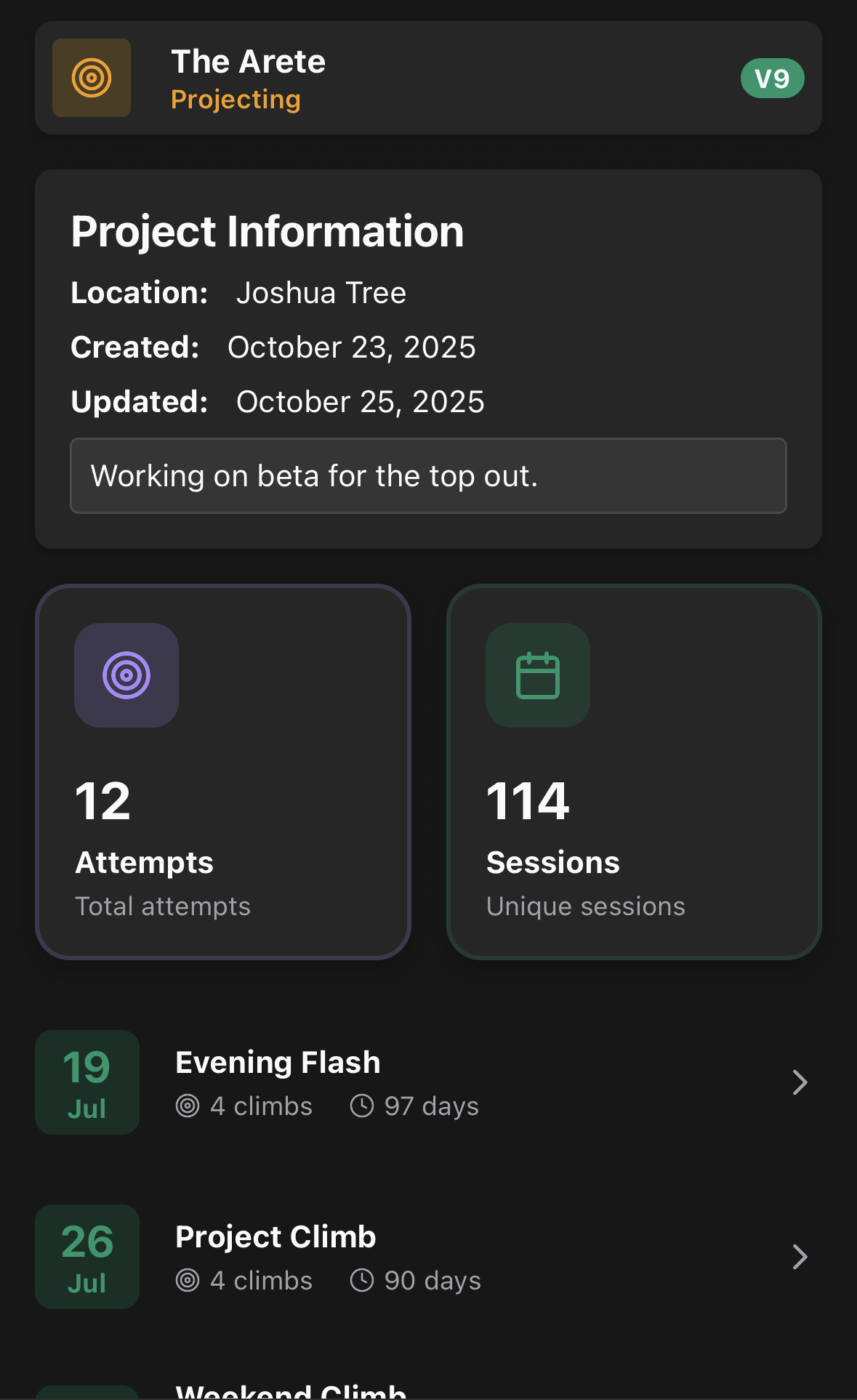This screenshot has width=857, height=1400.
Task: Open Evening Flash session via its chevron
Action: click(x=800, y=1082)
